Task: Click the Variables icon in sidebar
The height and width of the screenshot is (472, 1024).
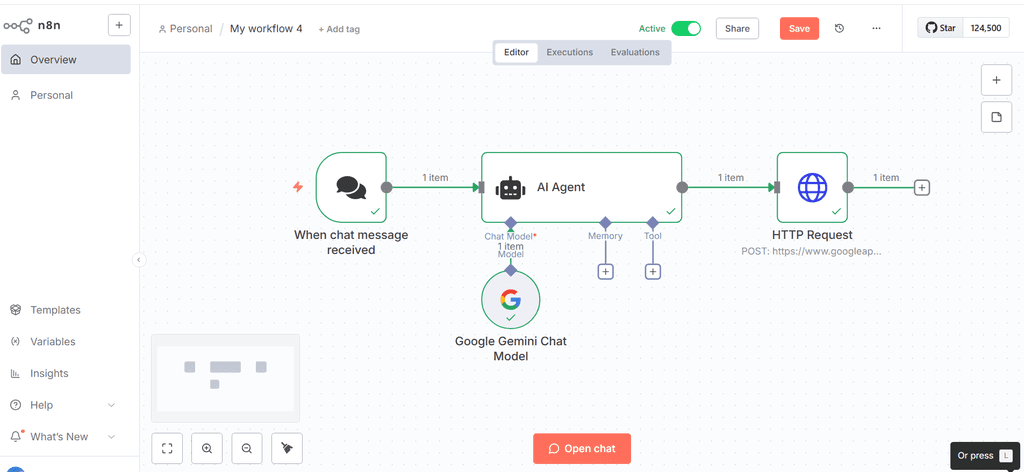Action: (x=16, y=341)
